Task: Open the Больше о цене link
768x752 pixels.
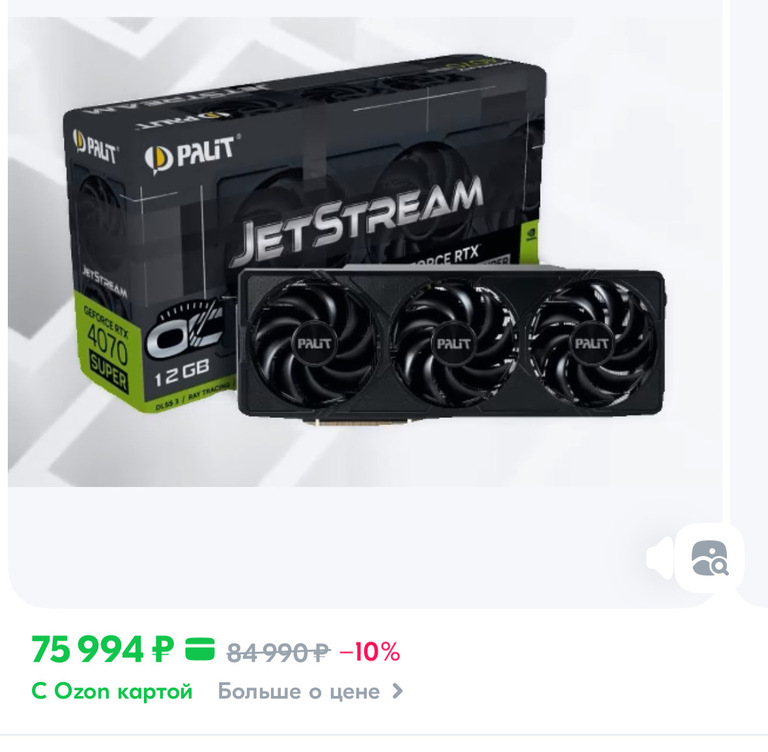Action: (x=310, y=691)
